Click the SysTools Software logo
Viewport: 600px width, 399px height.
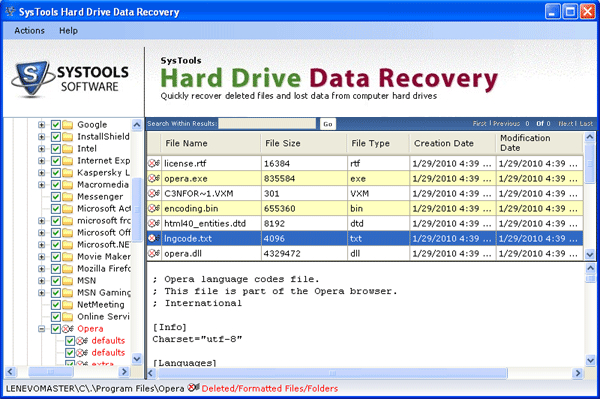coord(70,78)
